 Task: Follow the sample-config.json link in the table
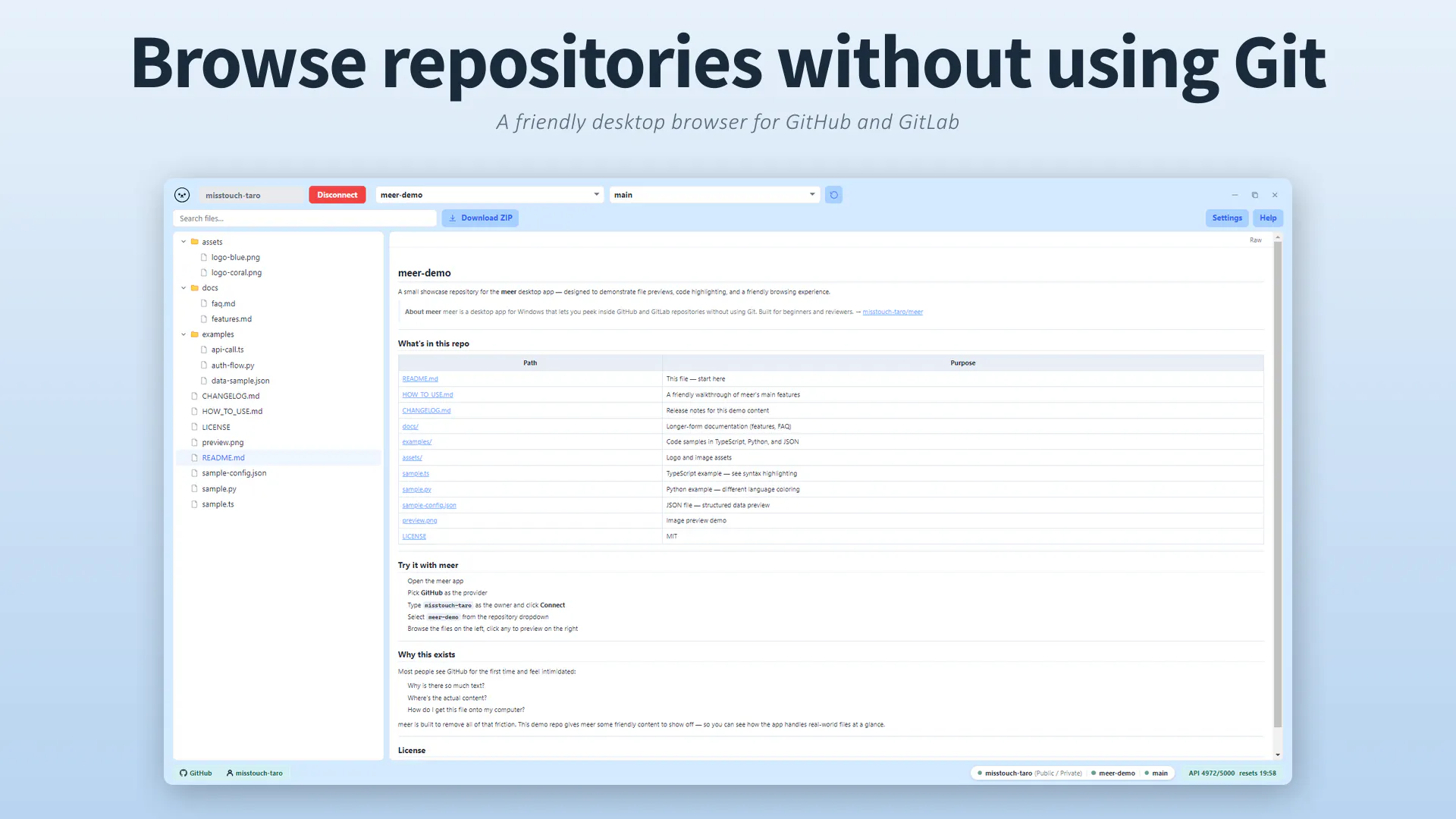pos(429,506)
